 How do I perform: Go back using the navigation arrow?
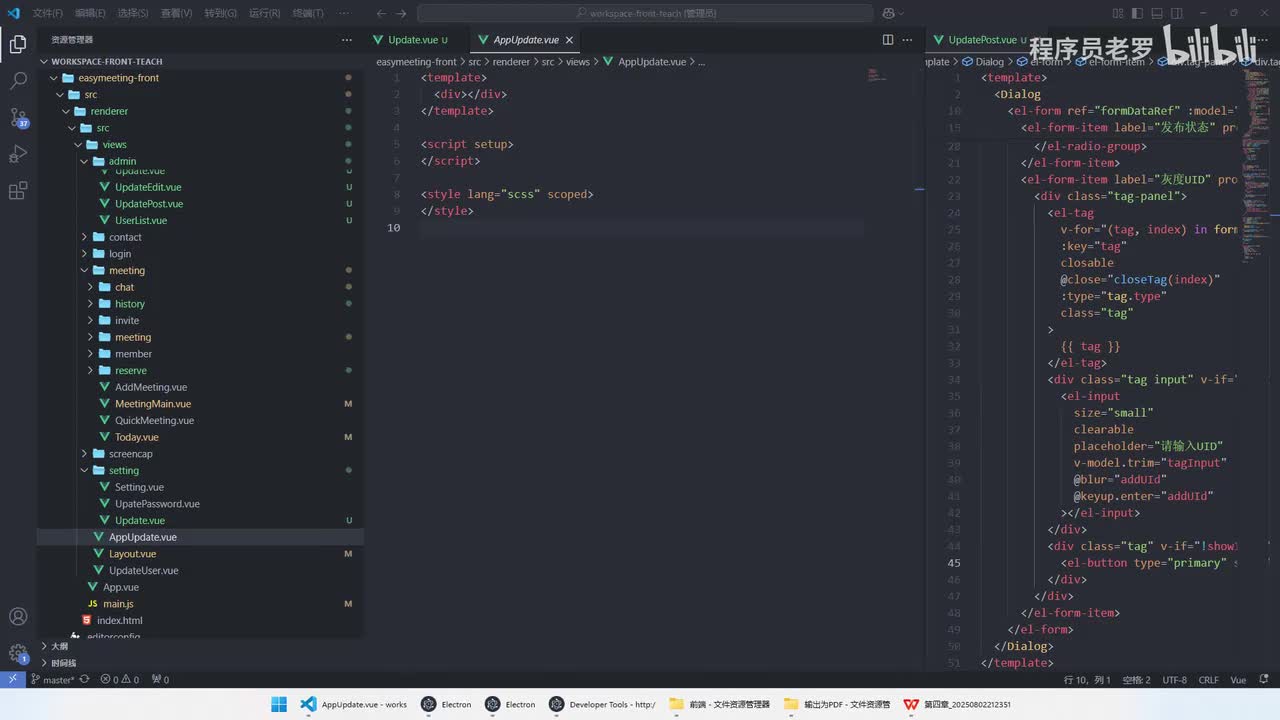pyautogui.click(x=381, y=13)
